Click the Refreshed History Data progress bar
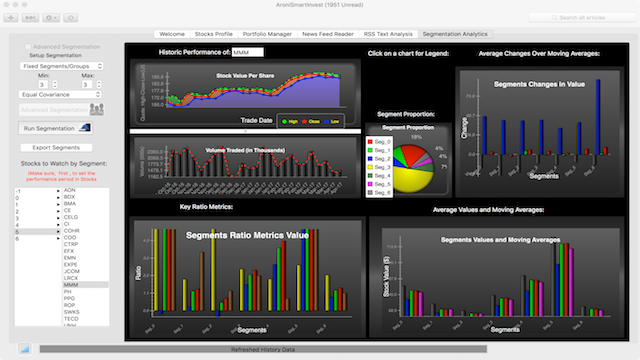Image resolution: width=640 pixels, height=360 pixels. pyautogui.click(x=263, y=349)
